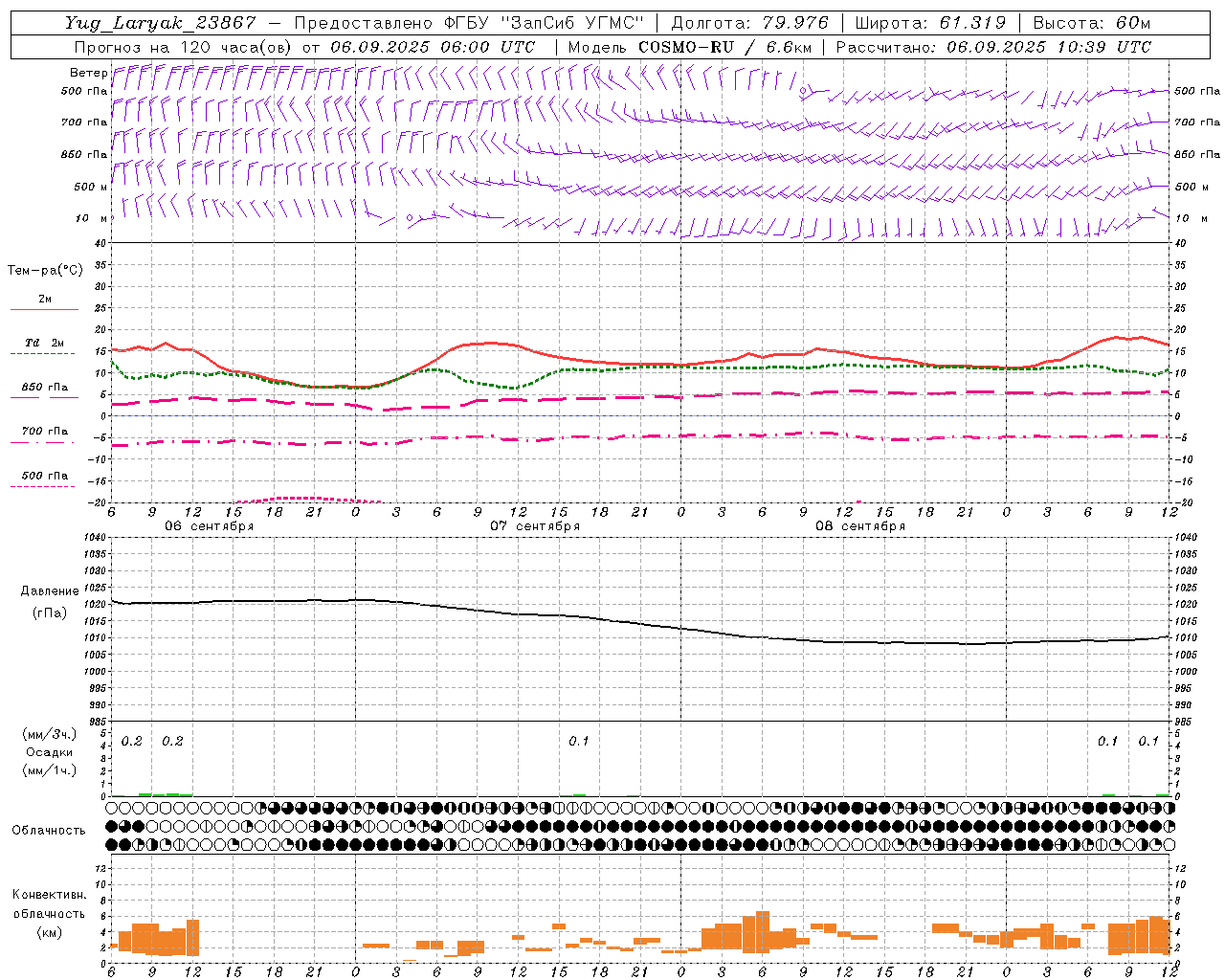Screen dimensions: 1225x980
Task: Click the model name COSMO-RU / 6.6км
Action: point(724,47)
